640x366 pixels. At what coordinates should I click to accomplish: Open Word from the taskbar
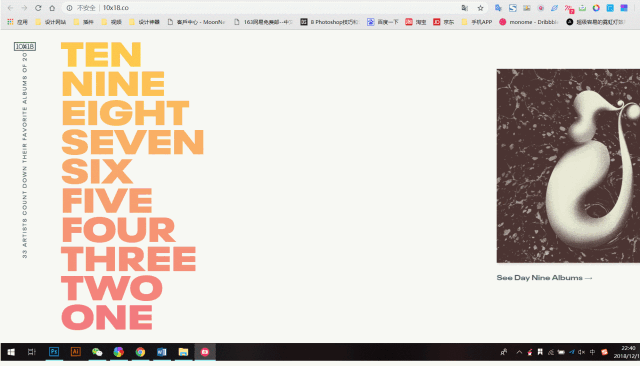click(x=162, y=352)
